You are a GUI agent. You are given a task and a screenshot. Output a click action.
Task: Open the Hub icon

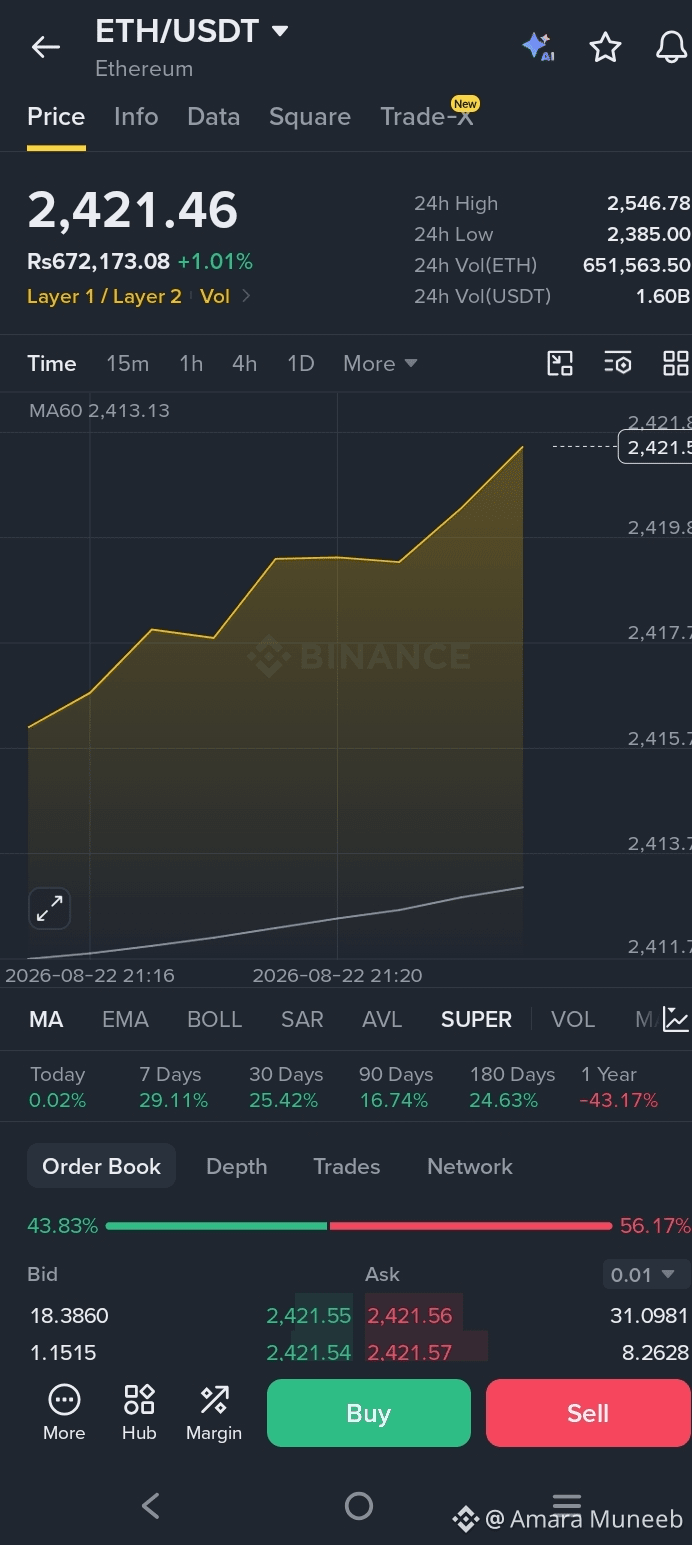[x=139, y=1413]
